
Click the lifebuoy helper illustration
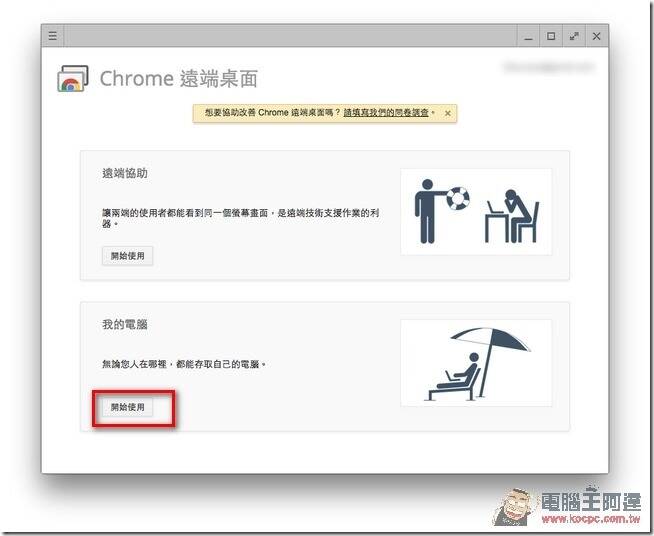[476, 212]
